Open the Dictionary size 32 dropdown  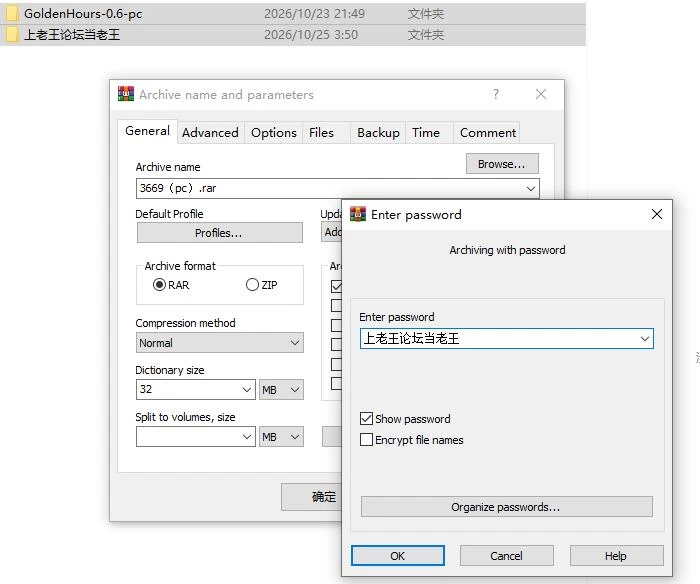pyautogui.click(x=246, y=390)
